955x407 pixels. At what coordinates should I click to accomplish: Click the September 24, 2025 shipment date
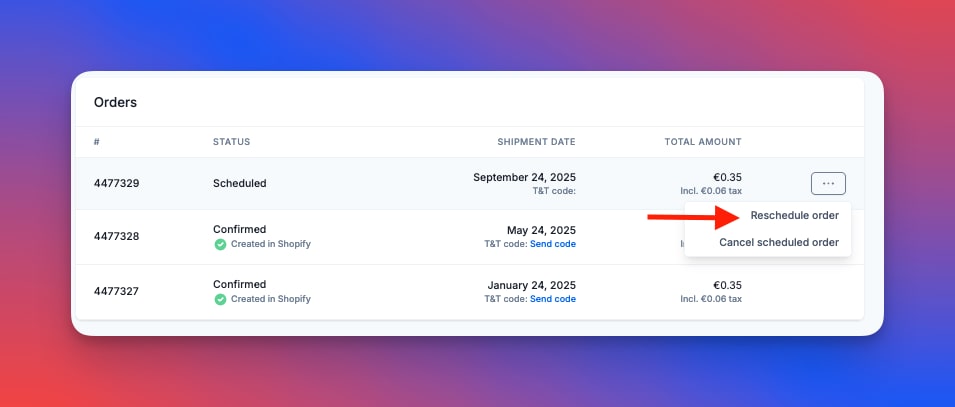524,177
